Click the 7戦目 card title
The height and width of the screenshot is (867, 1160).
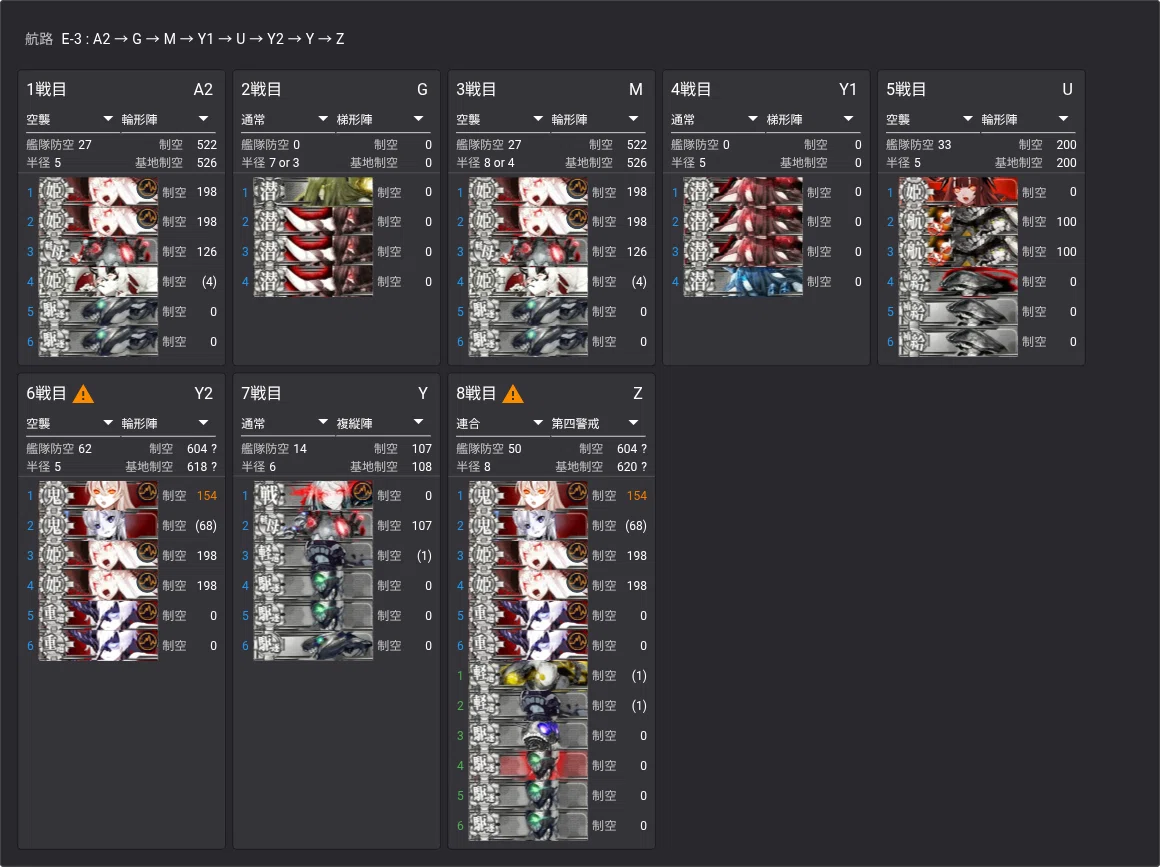[x=261, y=394]
